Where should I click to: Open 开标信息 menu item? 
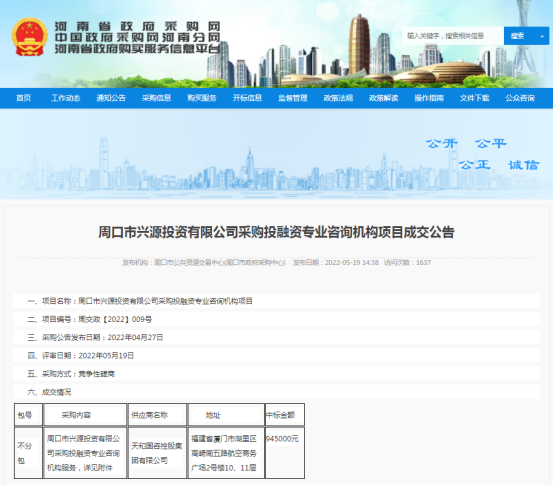247,98
